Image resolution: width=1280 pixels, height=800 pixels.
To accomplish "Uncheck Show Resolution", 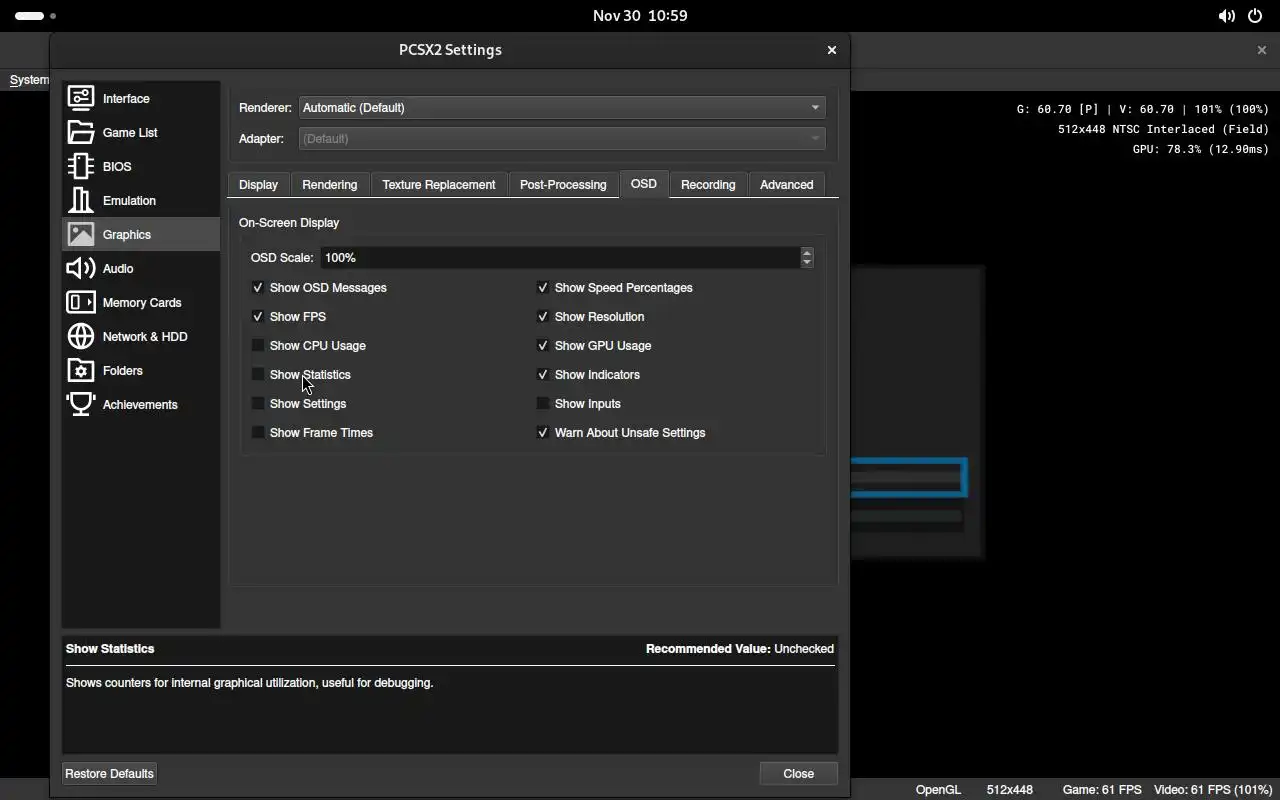I will click(x=543, y=316).
